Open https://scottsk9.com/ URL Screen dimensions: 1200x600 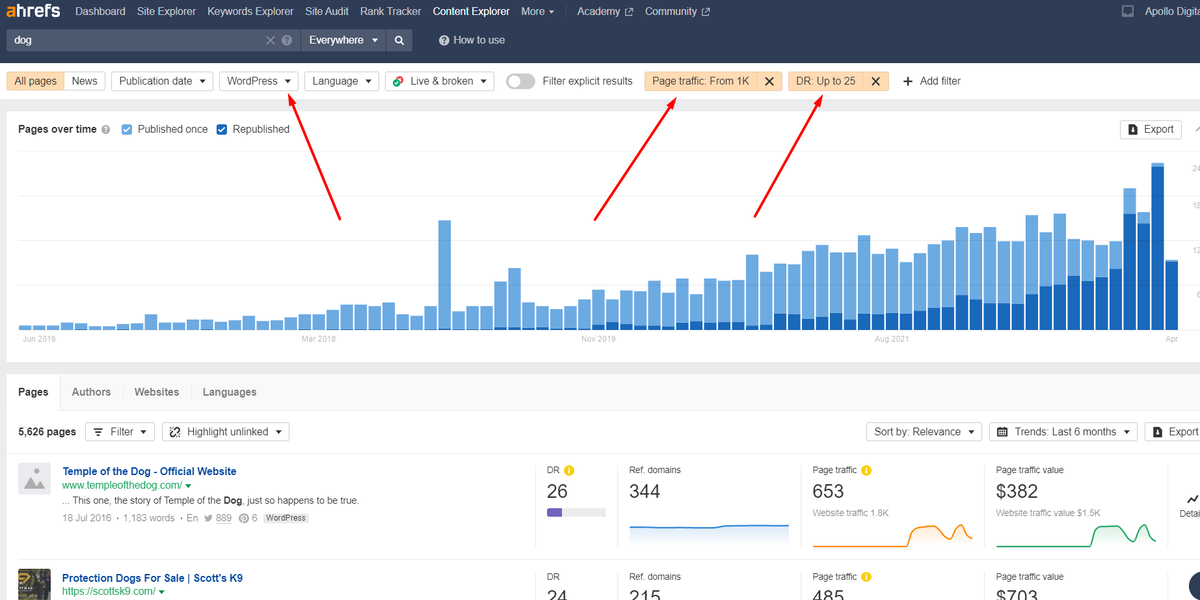(108, 592)
